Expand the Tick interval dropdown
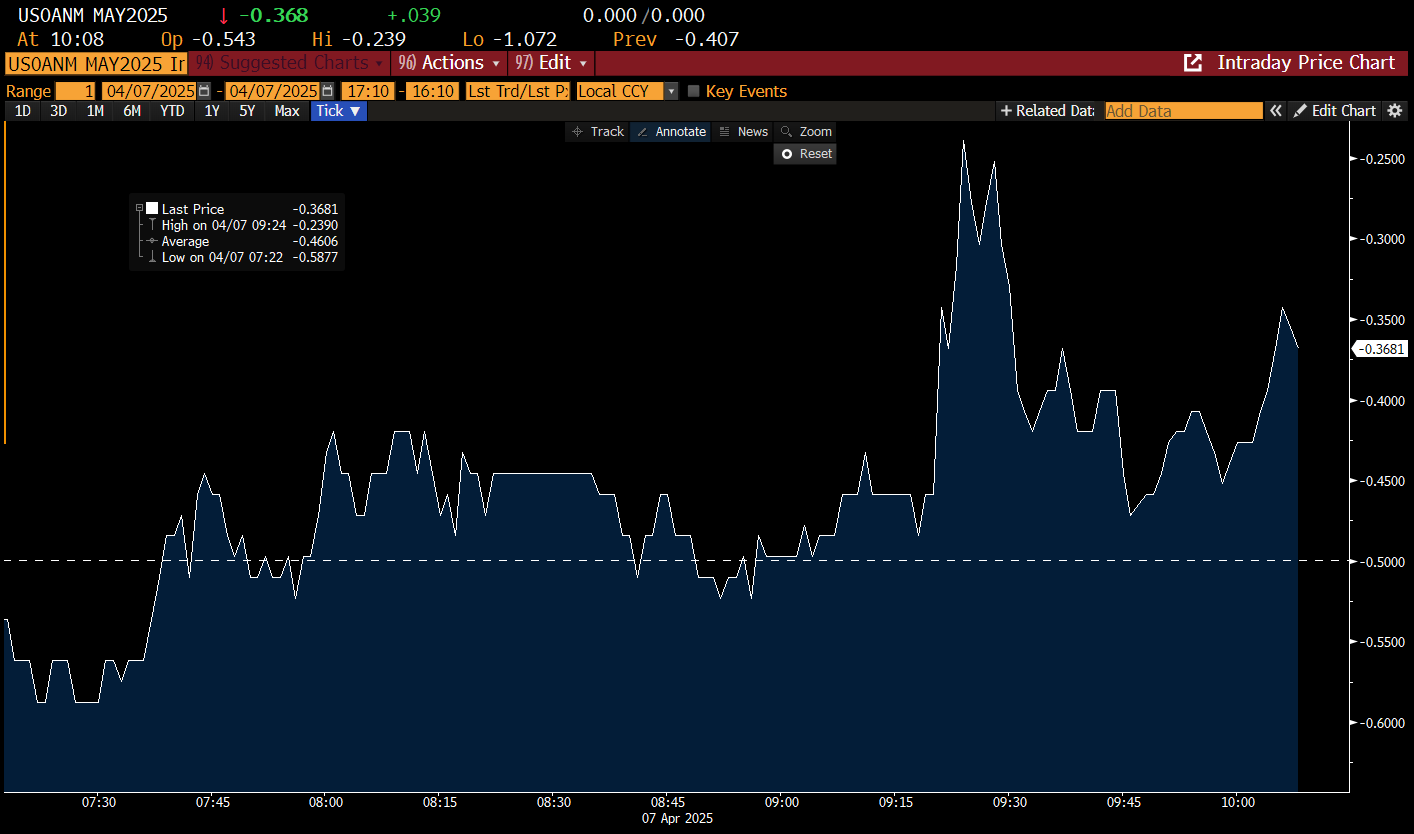1414x834 pixels. tap(338, 111)
